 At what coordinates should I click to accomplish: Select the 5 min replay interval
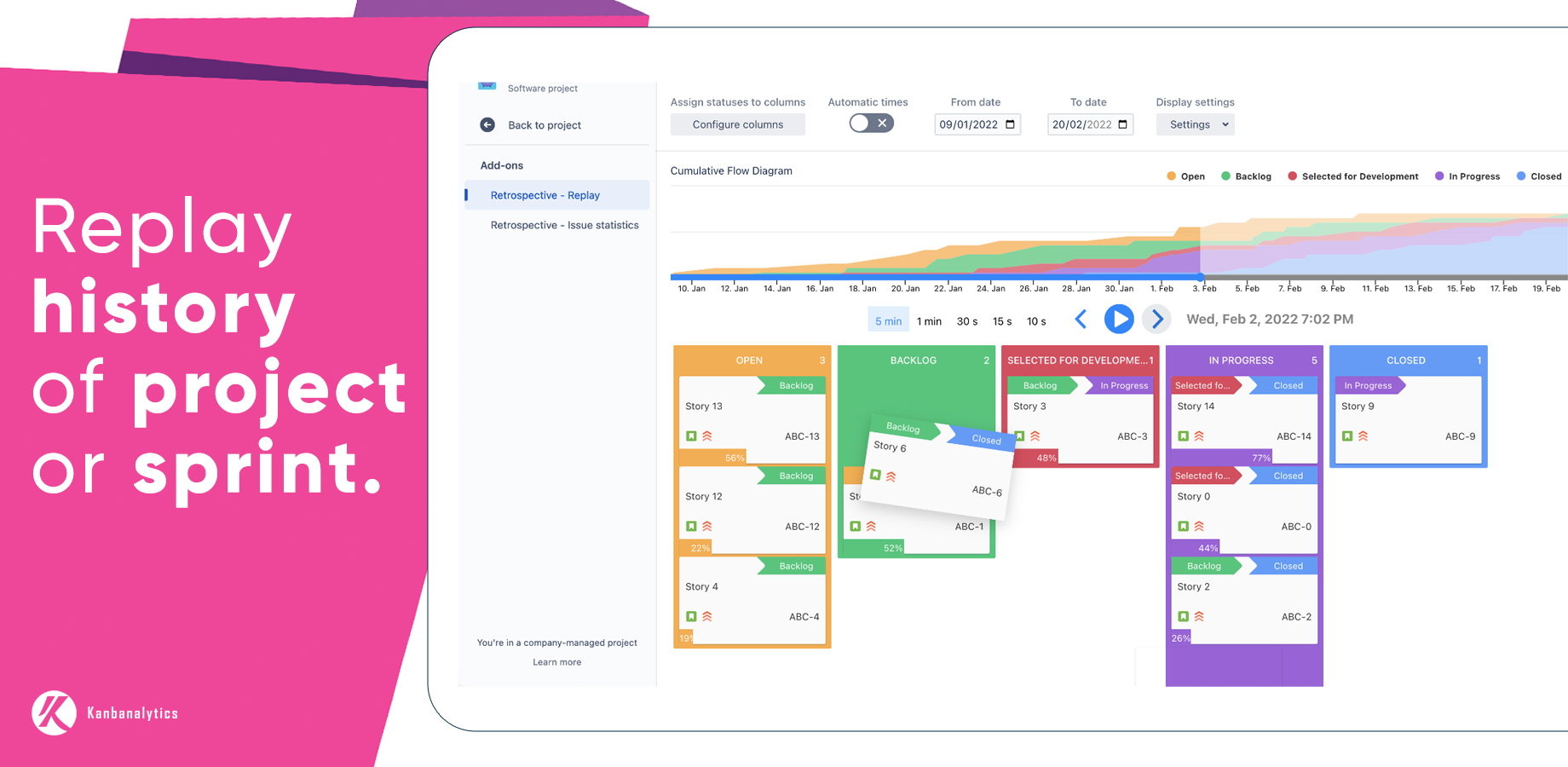click(888, 321)
